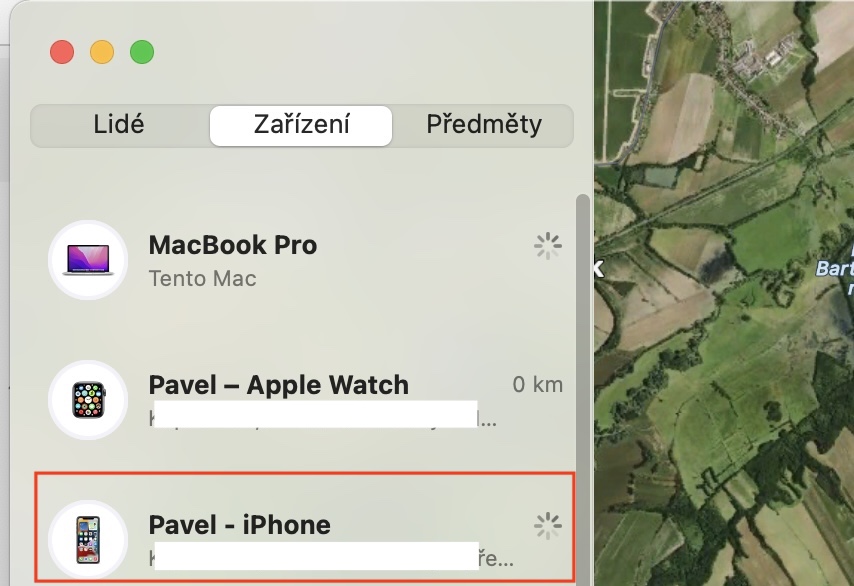Open the MacBook Pro list item

point(305,260)
